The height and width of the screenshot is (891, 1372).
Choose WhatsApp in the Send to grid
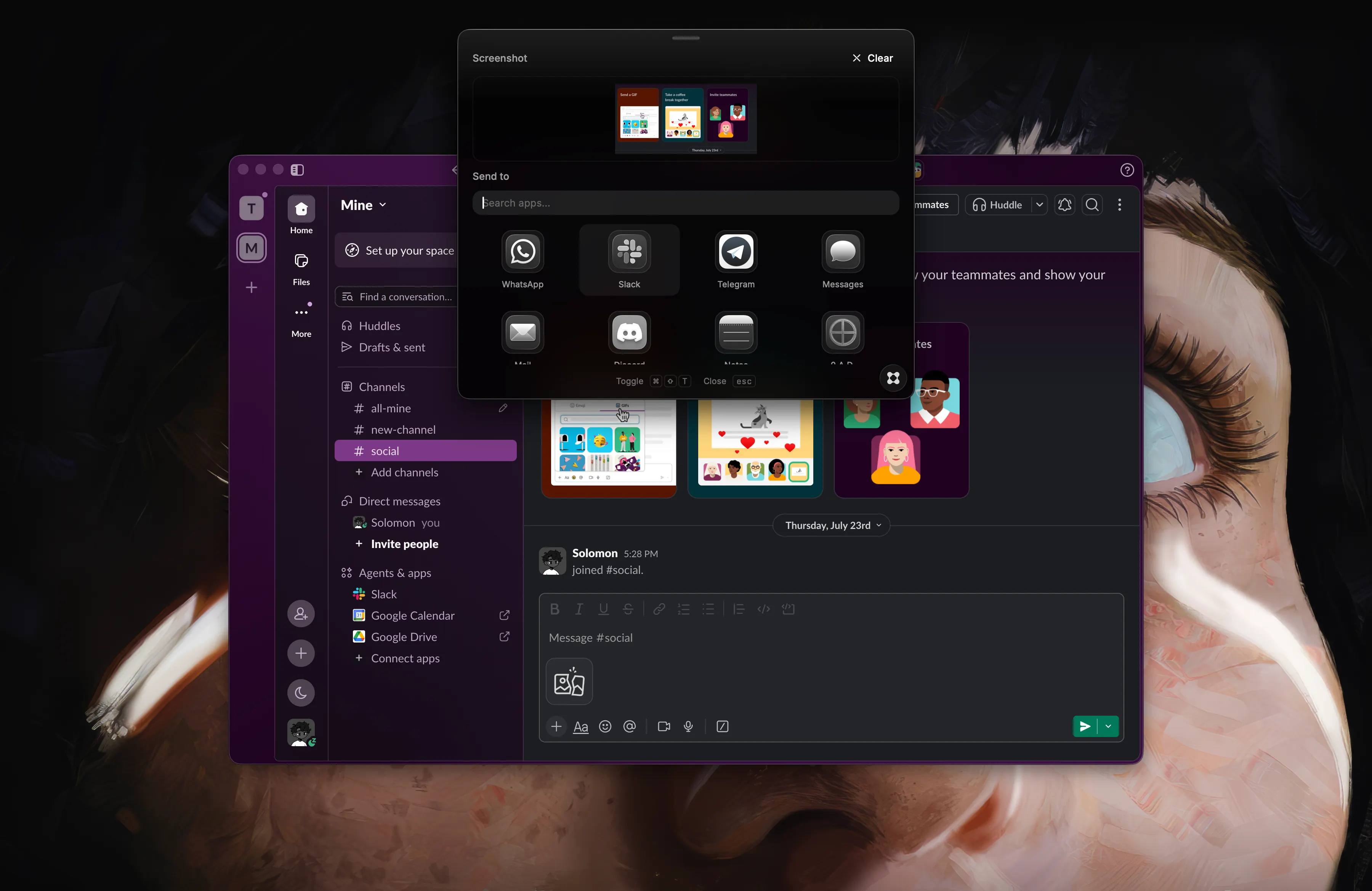tap(522, 260)
